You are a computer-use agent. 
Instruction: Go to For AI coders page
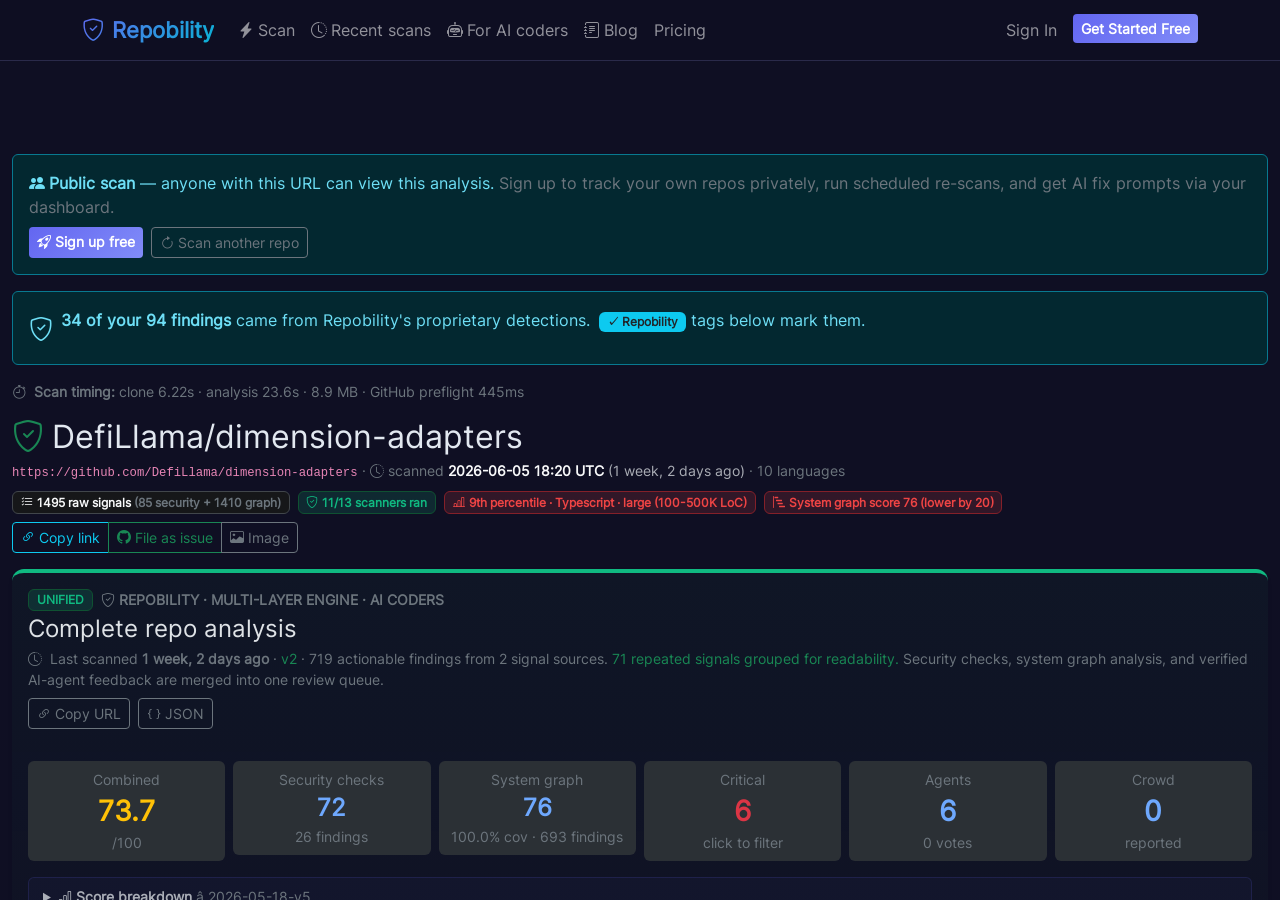[x=508, y=30]
